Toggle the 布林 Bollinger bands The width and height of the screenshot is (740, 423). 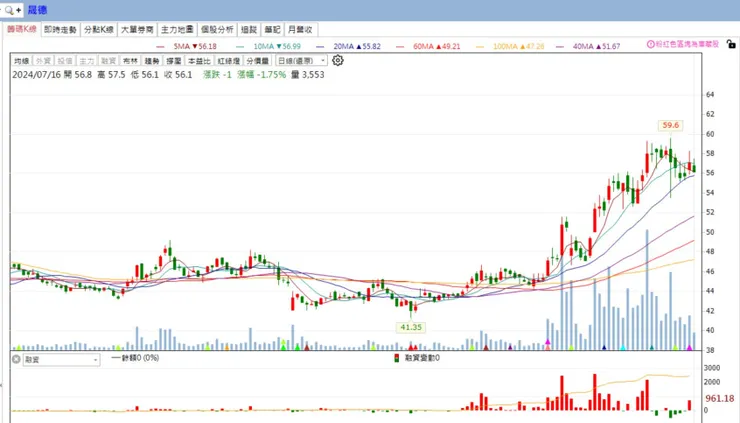130,61
